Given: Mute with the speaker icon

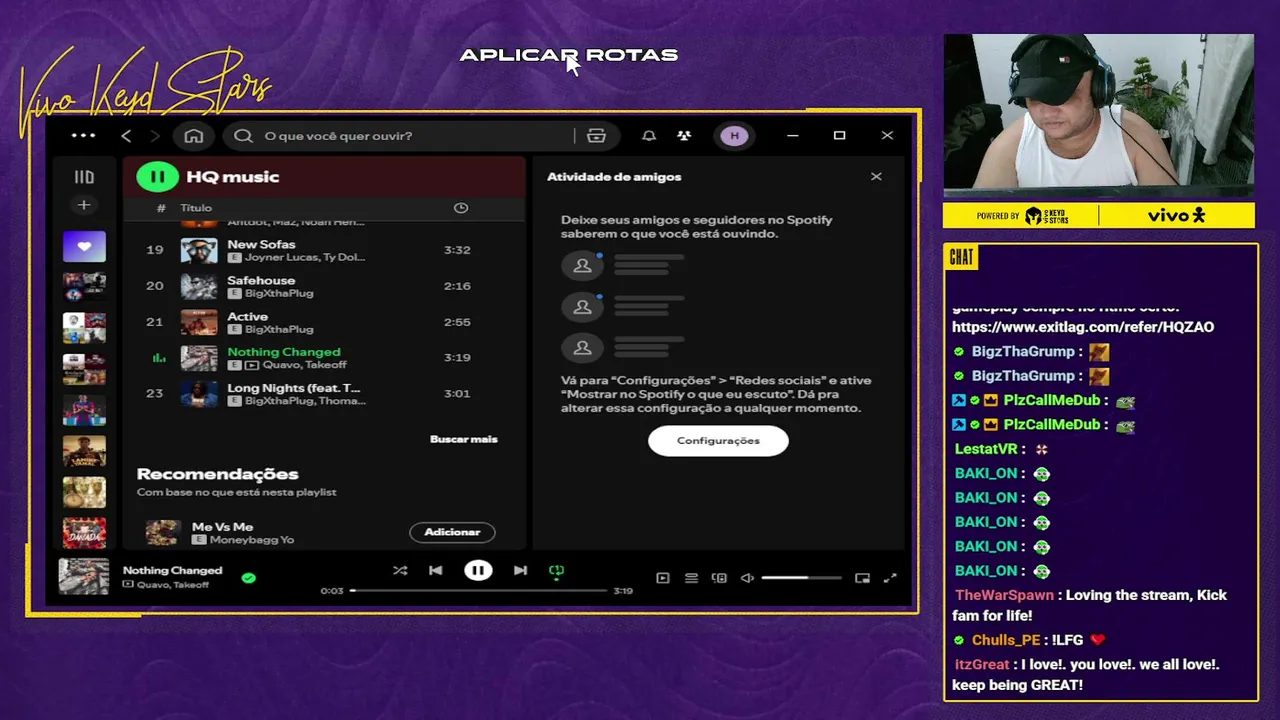Looking at the screenshot, I should point(747,578).
